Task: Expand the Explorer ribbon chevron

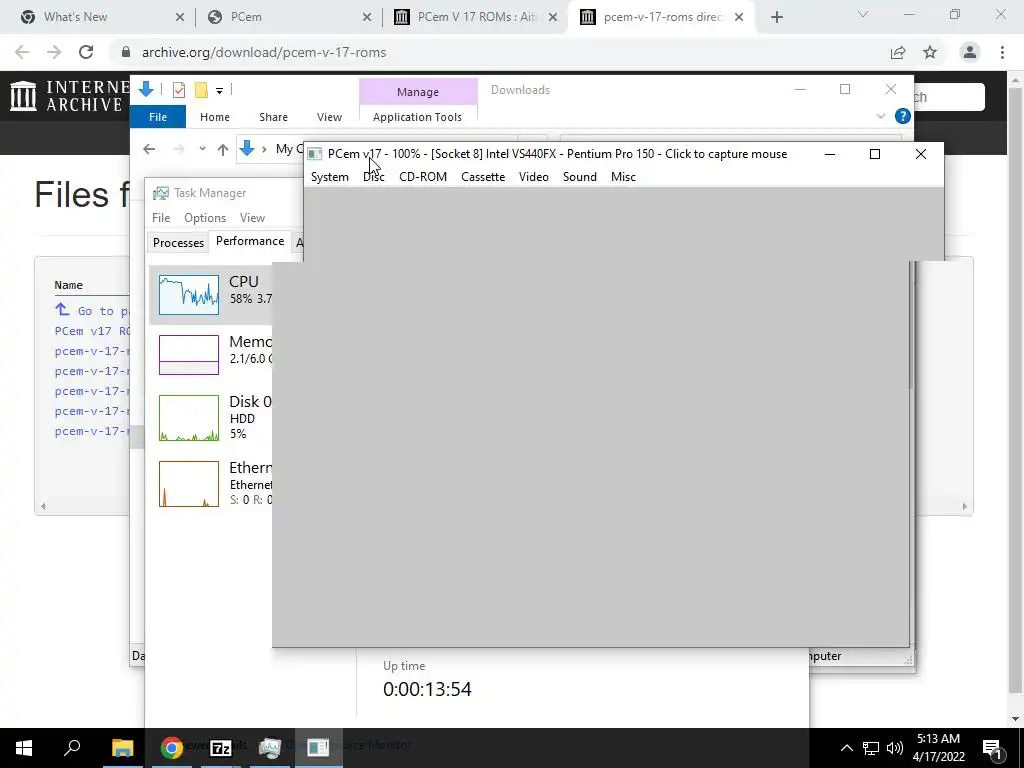Action: 880,116
